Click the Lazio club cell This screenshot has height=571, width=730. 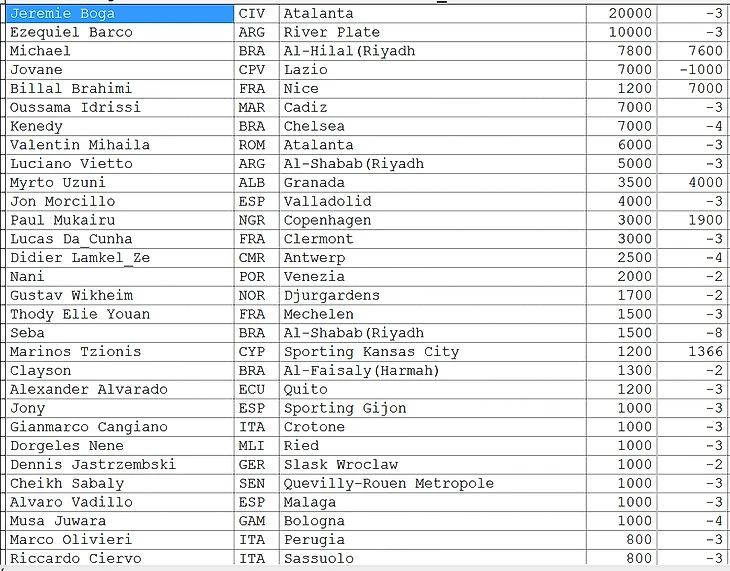(x=433, y=70)
